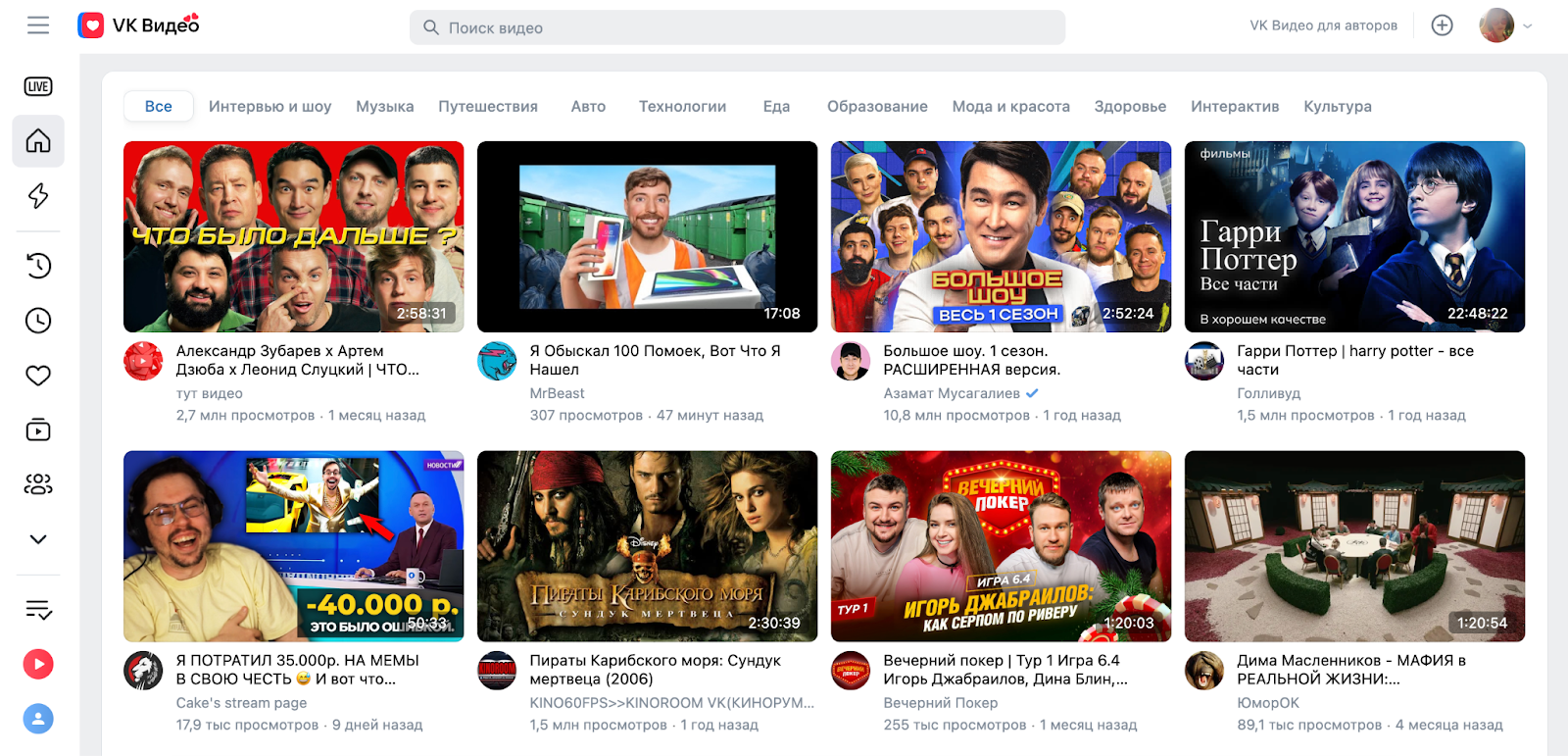Click ЮморОК channel avatar
The width and height of the screenshot is (1568, 756).
pyautogui.click(x=1204, y=671)
